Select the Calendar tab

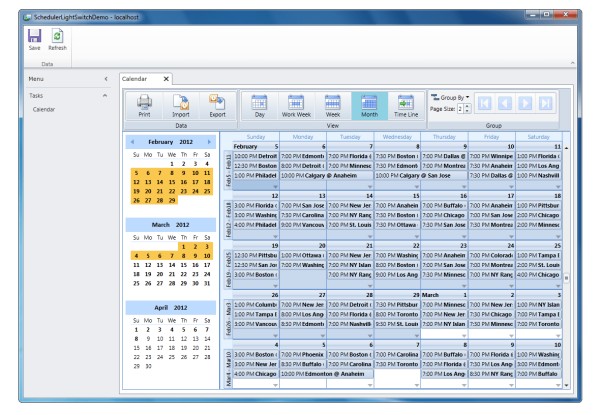[140, 78]
